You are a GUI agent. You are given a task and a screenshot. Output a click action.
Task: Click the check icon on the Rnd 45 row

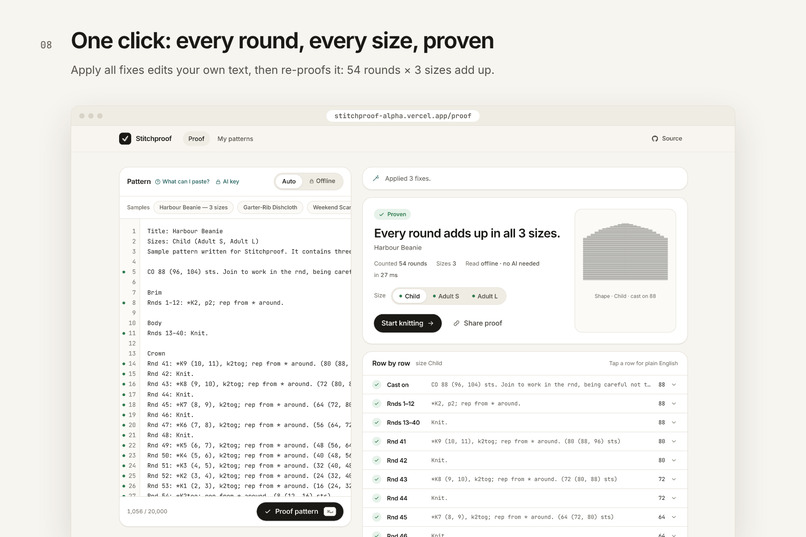[x=376, y=517]
